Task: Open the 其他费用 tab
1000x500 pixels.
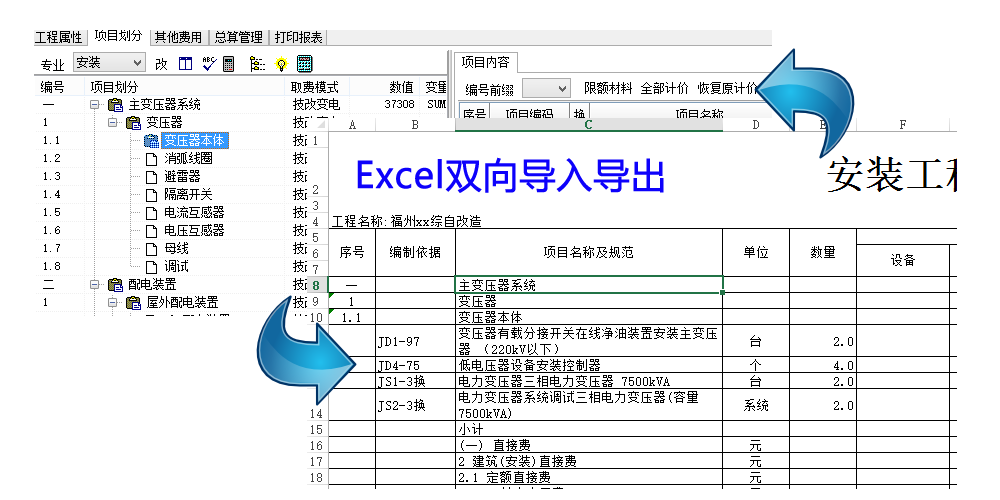Action: 179,38
